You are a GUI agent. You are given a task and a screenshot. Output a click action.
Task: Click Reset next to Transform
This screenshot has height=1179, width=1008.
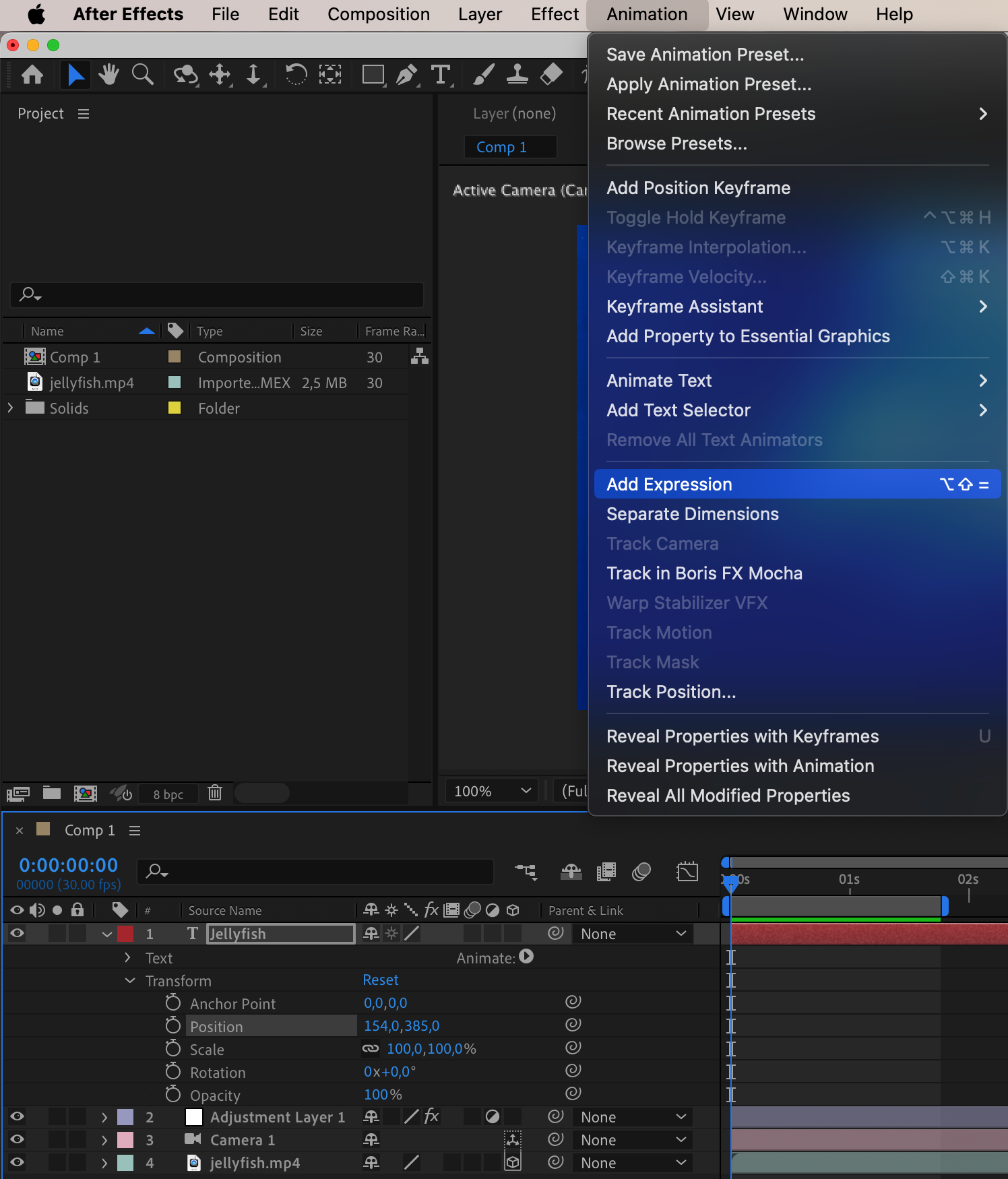tap(381, 980)
